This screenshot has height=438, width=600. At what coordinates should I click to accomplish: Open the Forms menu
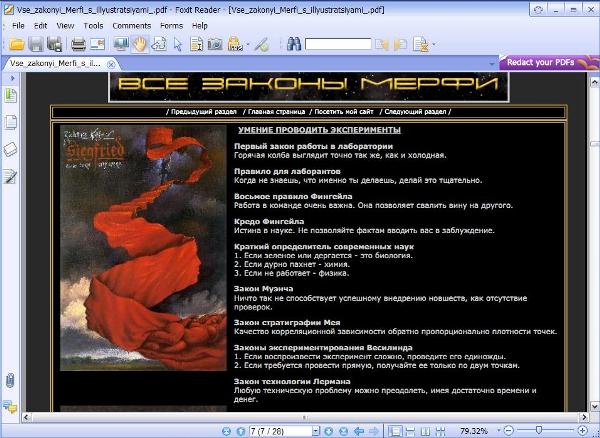coord(171,26)
